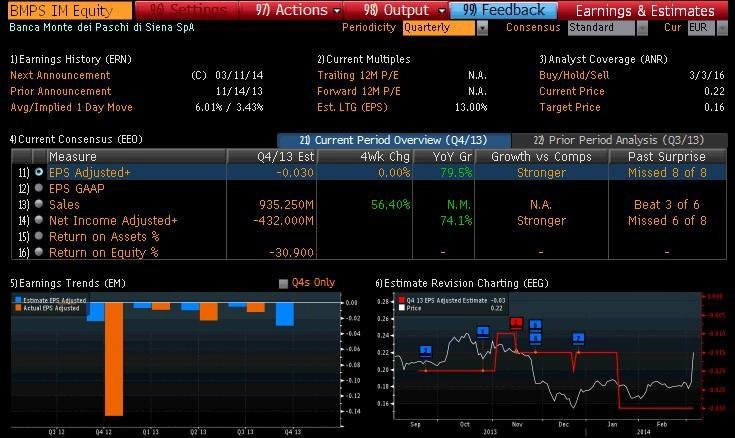Click the red Q4 13 EPS Estimate legend swatch
Viewport: 735px width, 438px height.
click(x=402, y=300)
